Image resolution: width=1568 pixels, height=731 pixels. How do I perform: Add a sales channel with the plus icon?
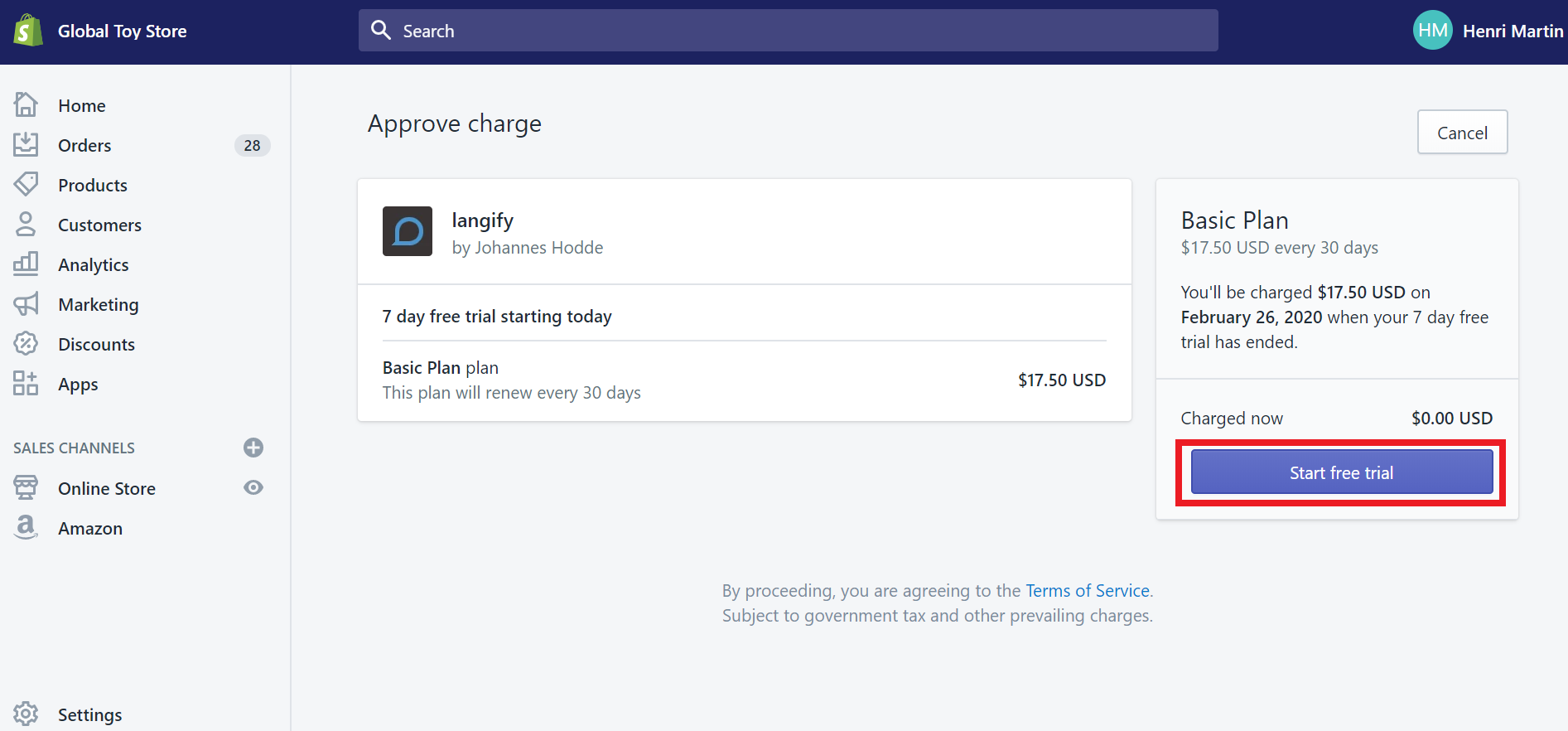253,448
